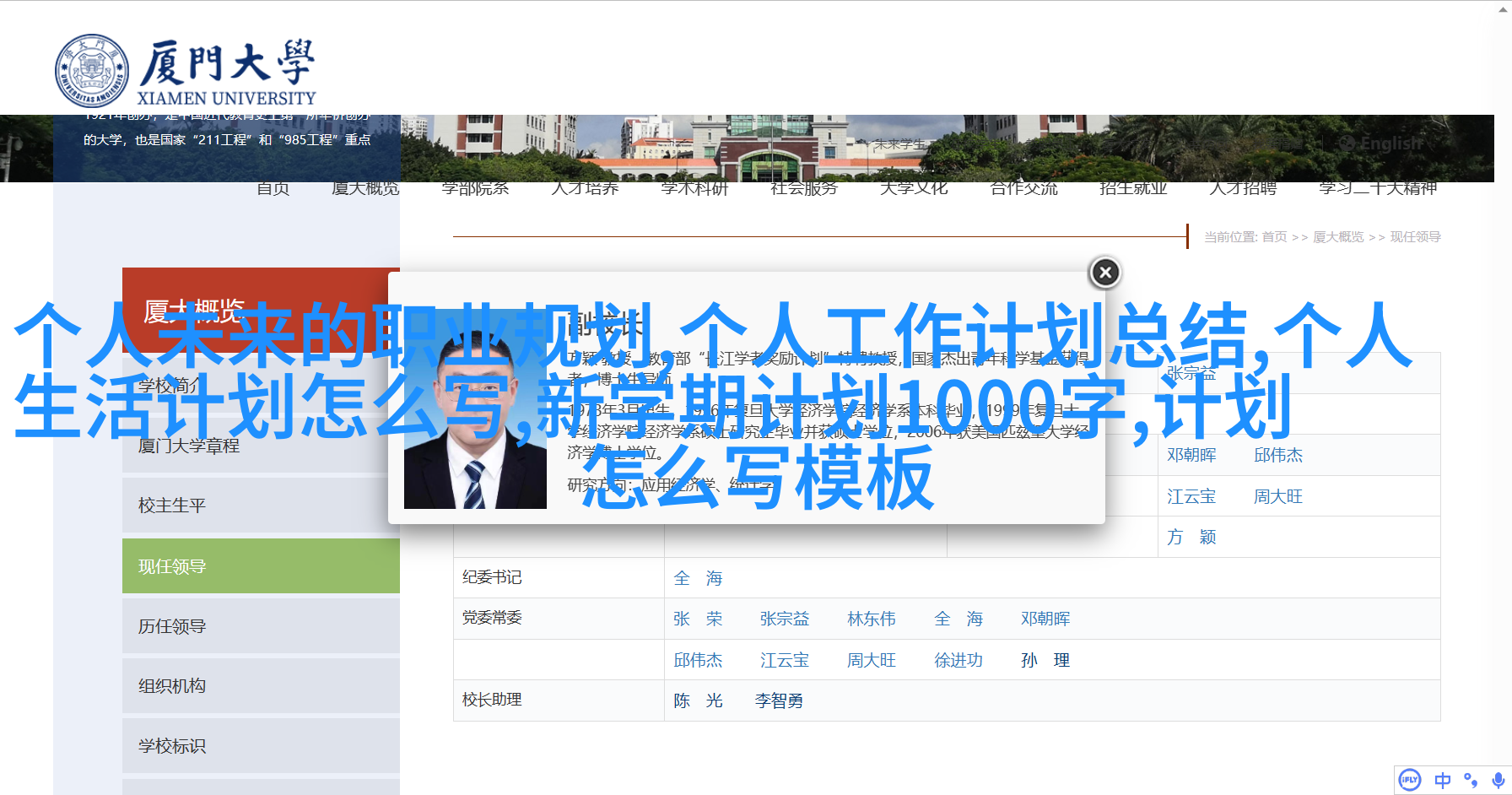Viewport: 1512px width, 795px height.
Task: Click the iFLY input method icon
Action: coord(1410,780)
